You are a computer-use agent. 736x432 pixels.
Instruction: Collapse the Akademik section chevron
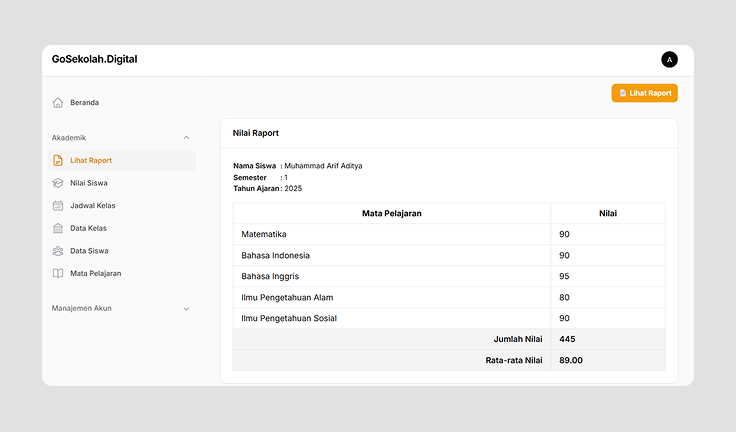[x=186, y=138]
